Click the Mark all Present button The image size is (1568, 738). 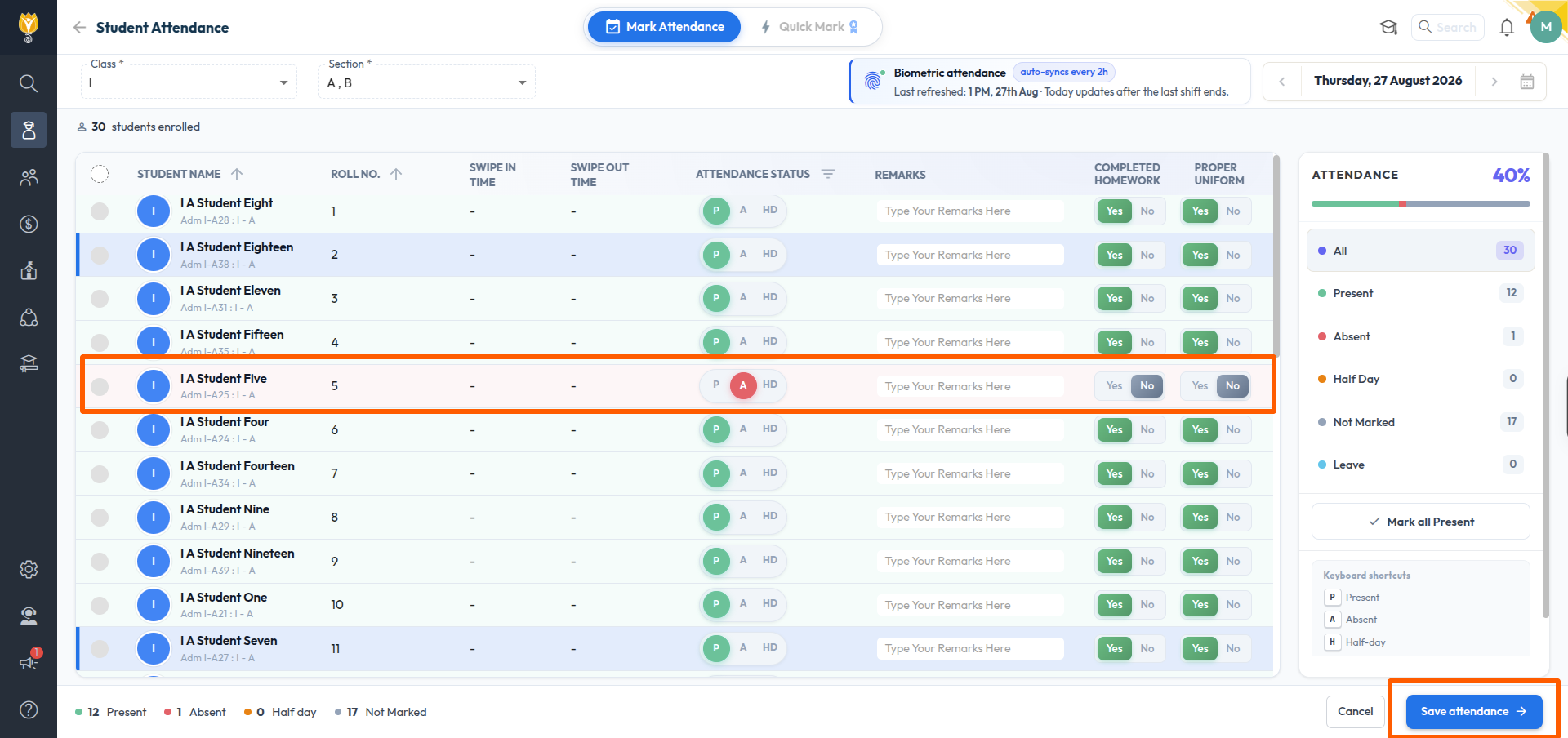[x=1421, y=522]
